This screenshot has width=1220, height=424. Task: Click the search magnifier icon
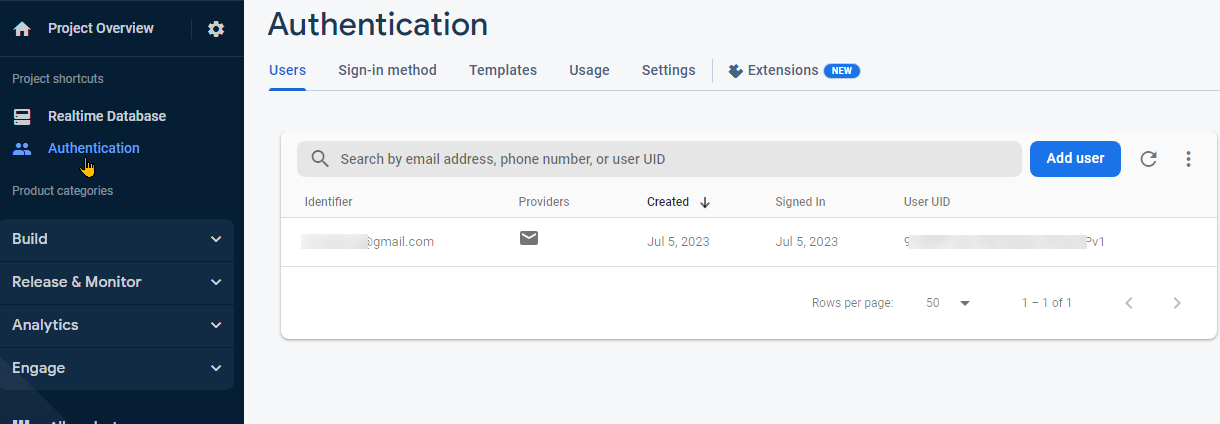(320, 159)
